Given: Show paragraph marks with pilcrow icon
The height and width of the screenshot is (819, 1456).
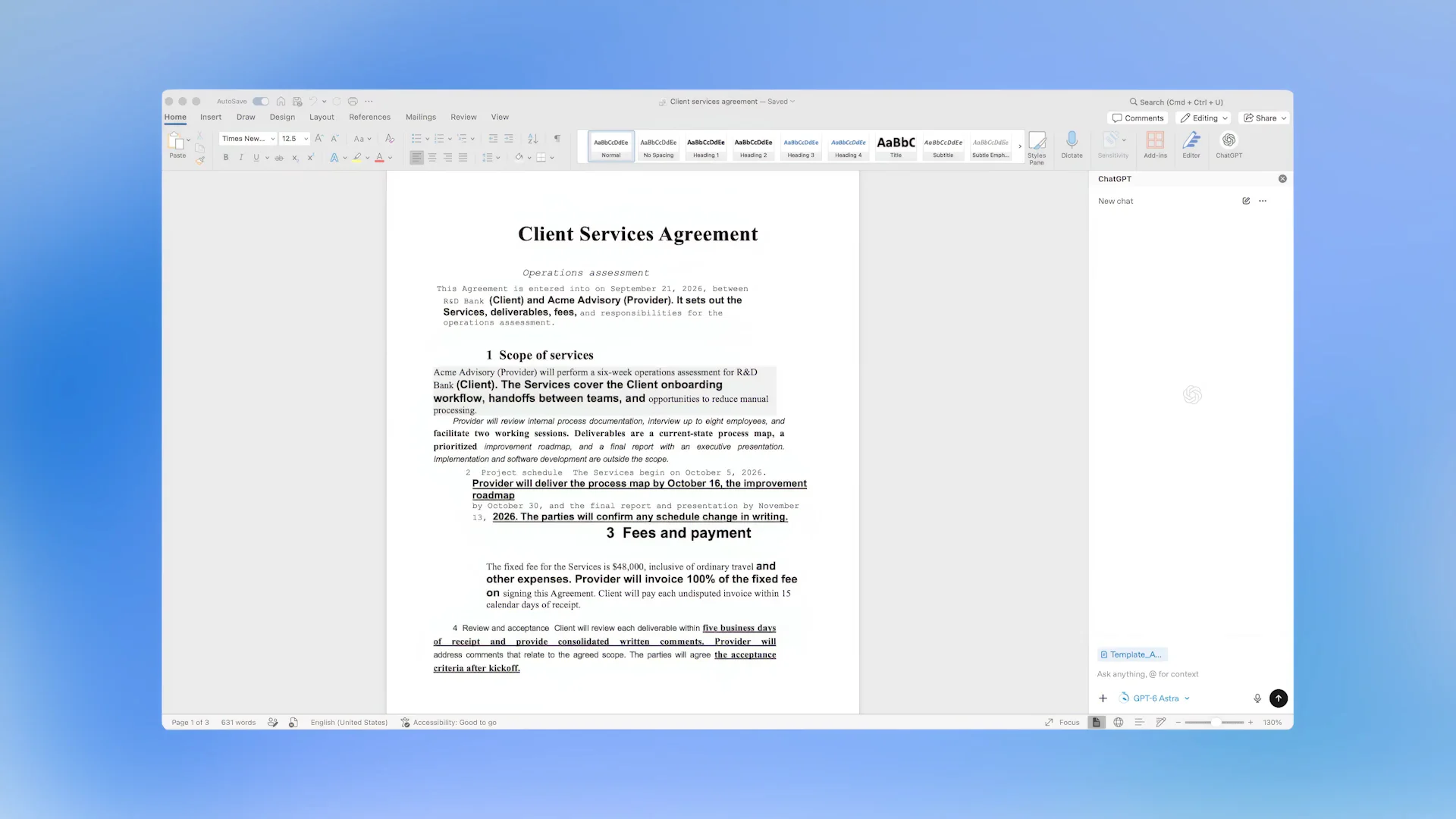Looking at the screenshot, I should pyautogui.click(x=557, y=139).
